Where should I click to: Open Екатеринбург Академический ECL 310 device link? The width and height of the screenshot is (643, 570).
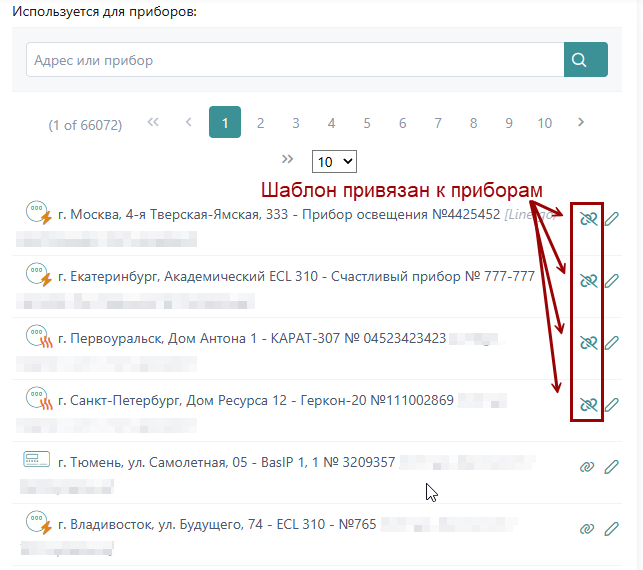(x=296, y=277)
